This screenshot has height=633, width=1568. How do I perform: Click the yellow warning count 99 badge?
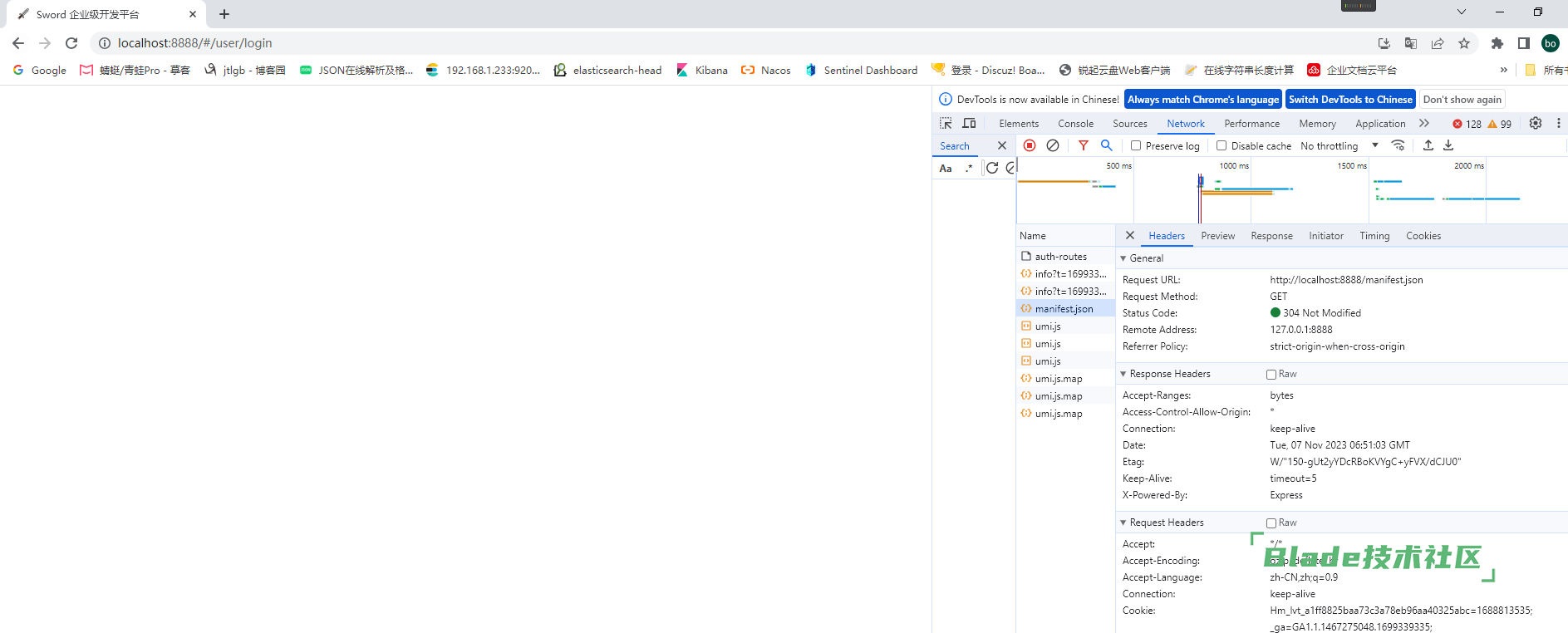[1500, 124]
